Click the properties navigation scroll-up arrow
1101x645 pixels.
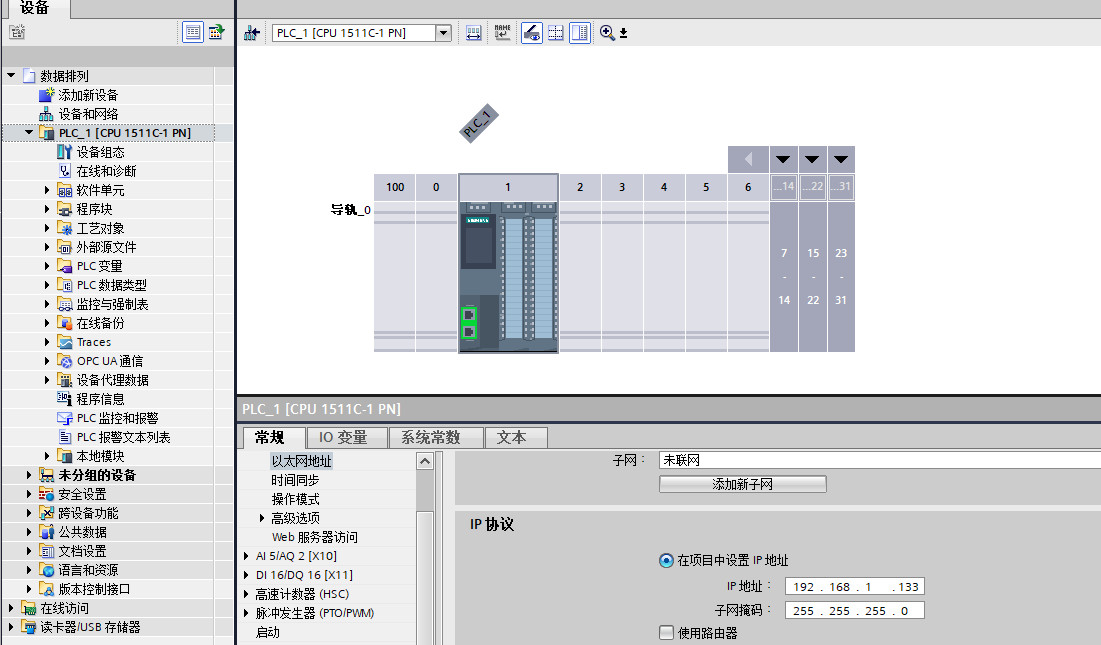425,461
